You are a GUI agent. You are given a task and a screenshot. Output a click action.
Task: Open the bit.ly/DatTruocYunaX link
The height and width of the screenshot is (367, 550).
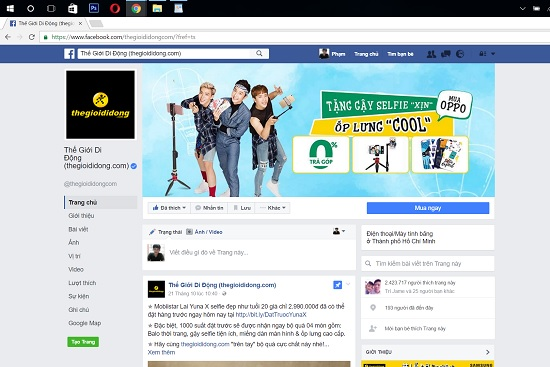(x=271, y=314)
